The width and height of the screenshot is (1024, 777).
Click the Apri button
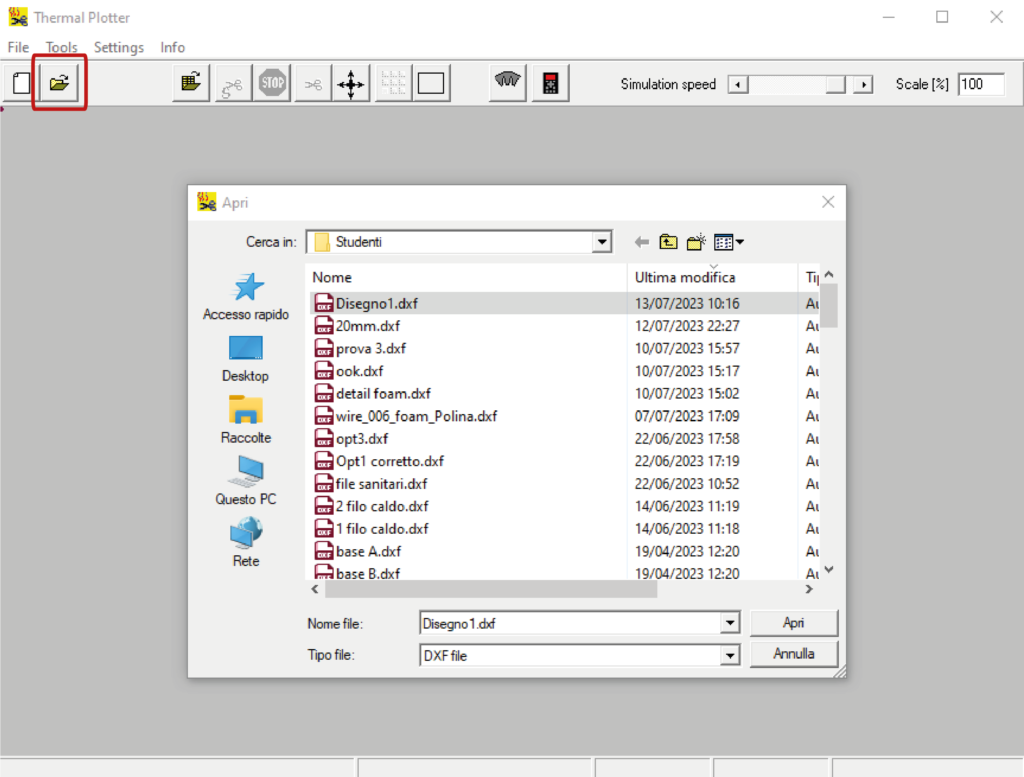[793, 623]
